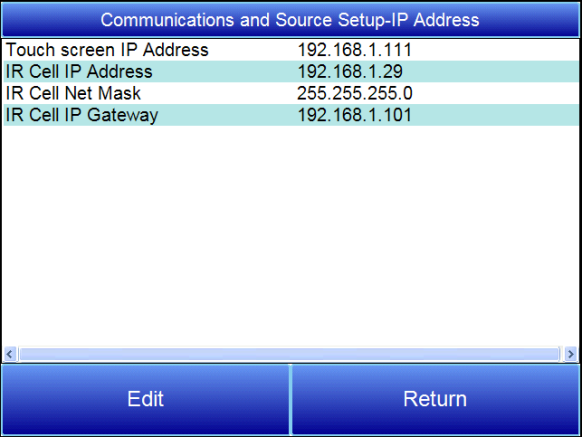Click the divider between Edit and Return
The width and height of the screenshot is (582, 437).
(291, 399)
